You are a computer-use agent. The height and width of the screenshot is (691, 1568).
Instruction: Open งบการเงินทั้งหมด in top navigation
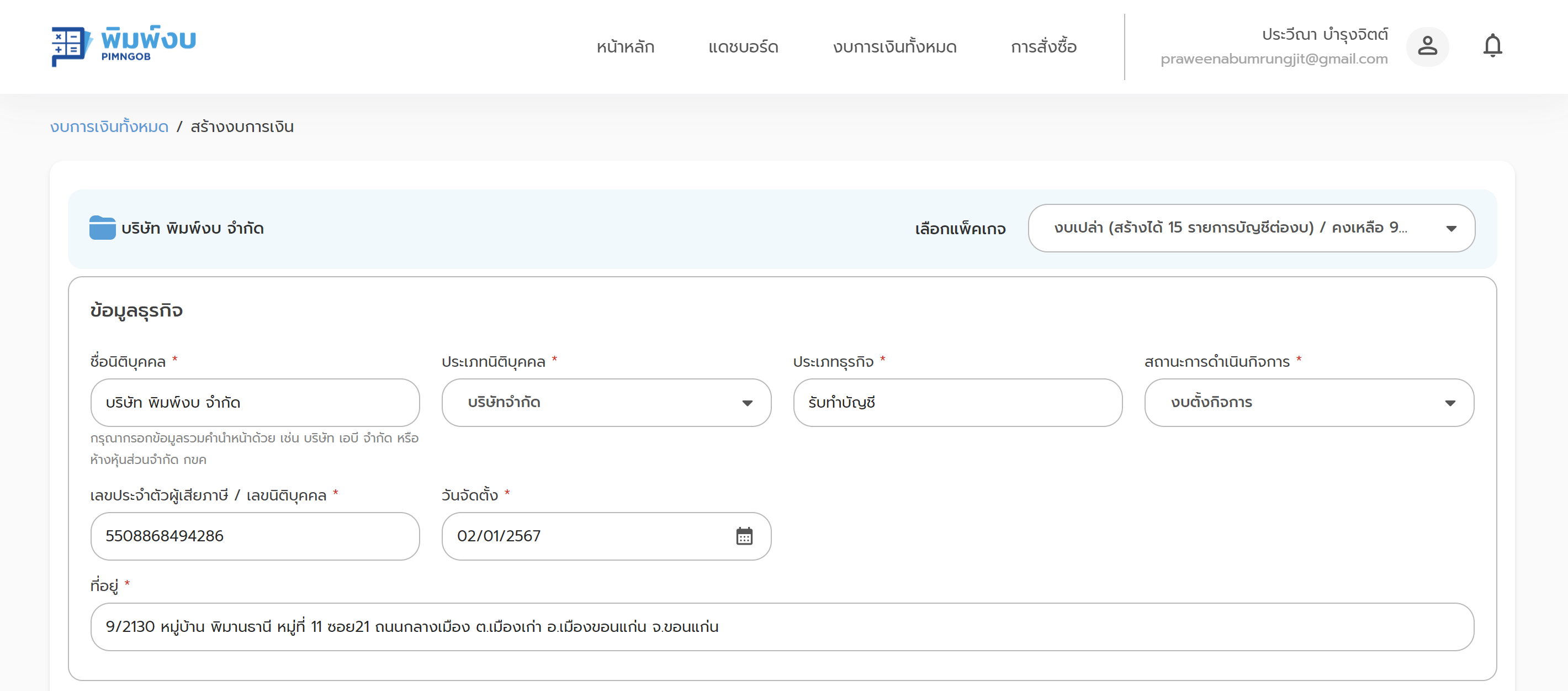tap(894, 47)
